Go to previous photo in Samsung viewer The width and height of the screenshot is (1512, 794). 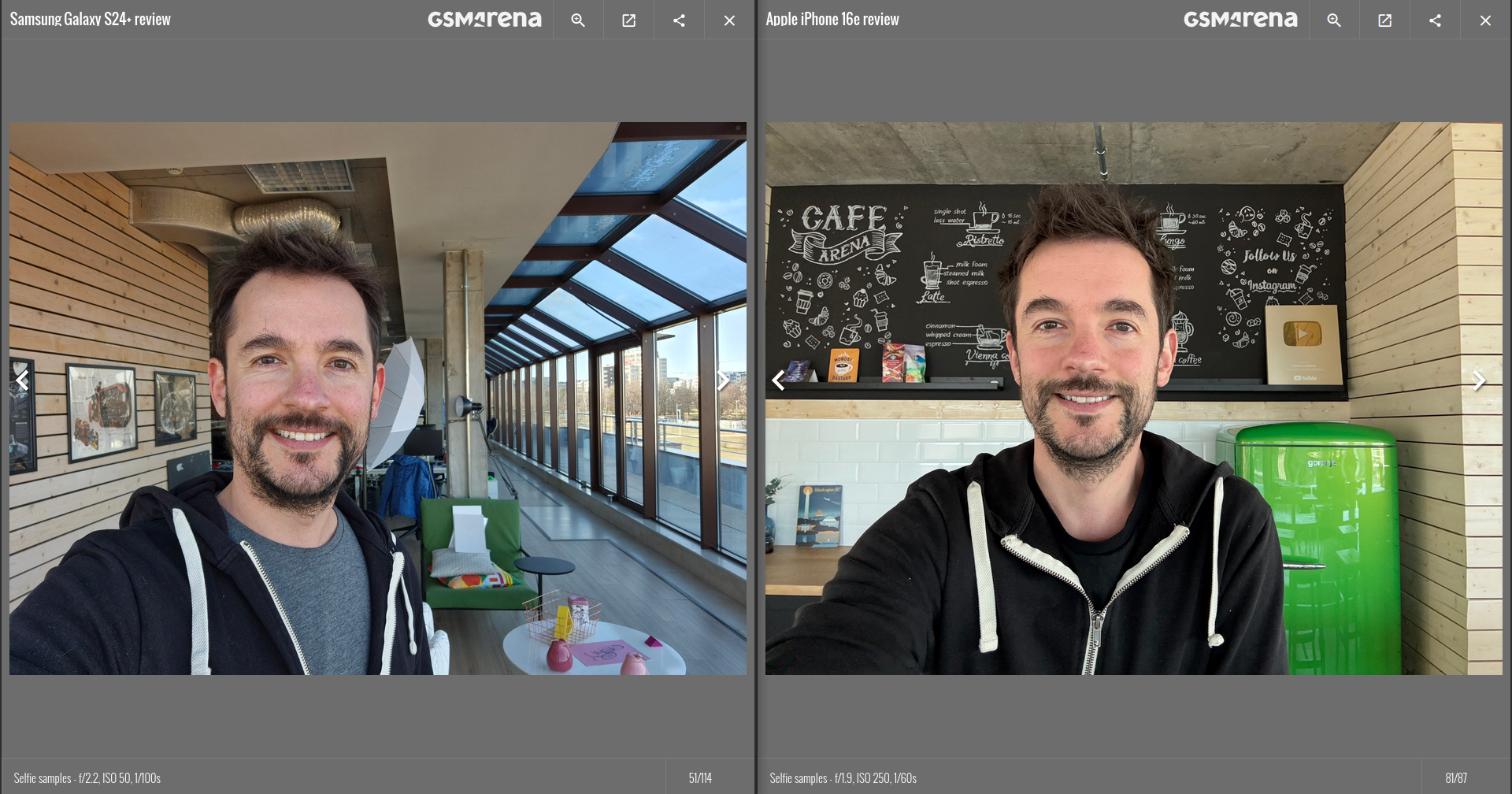(x=22, y=381)
